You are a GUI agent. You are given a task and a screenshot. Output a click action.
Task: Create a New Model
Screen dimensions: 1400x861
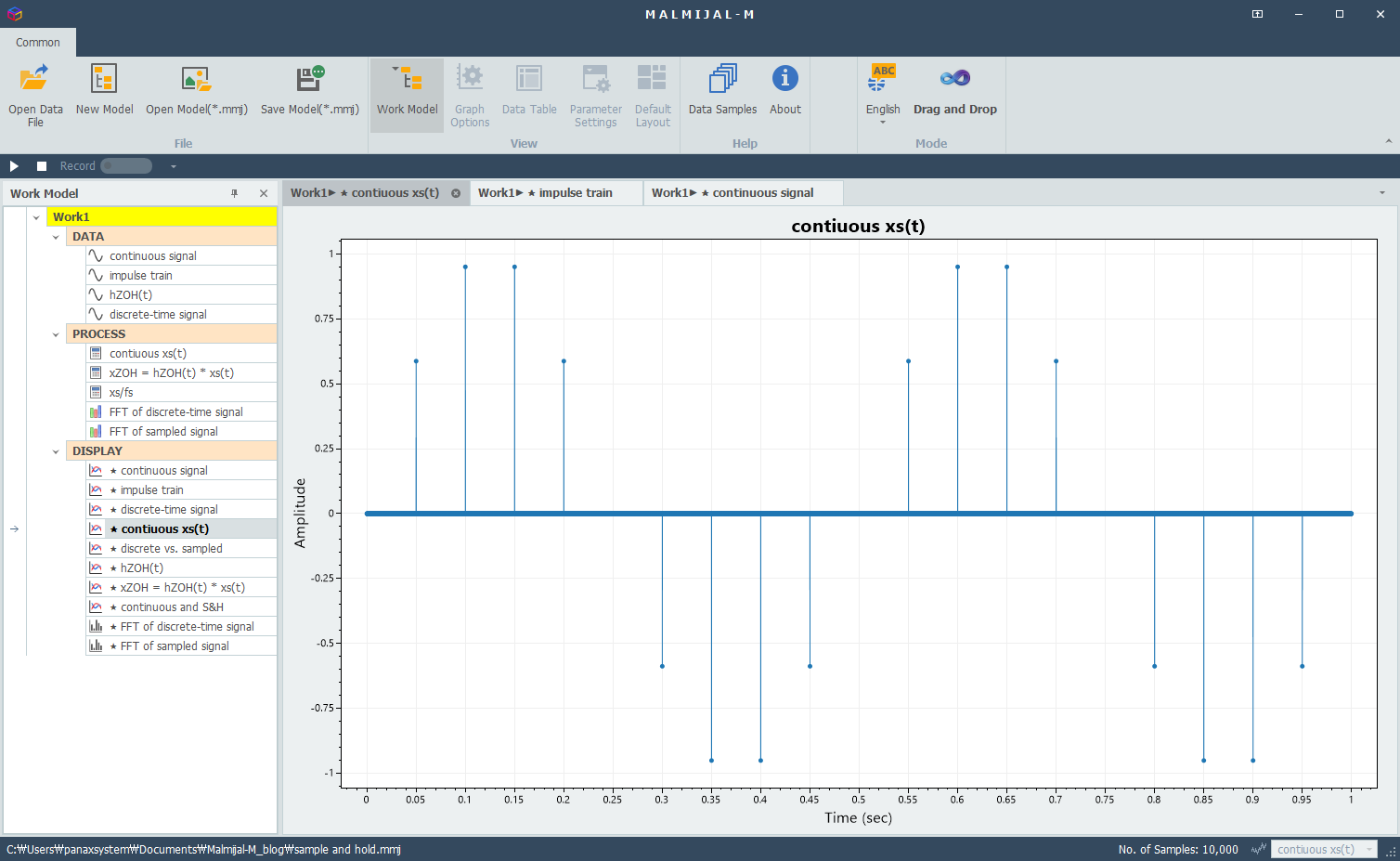pos(104,91)
